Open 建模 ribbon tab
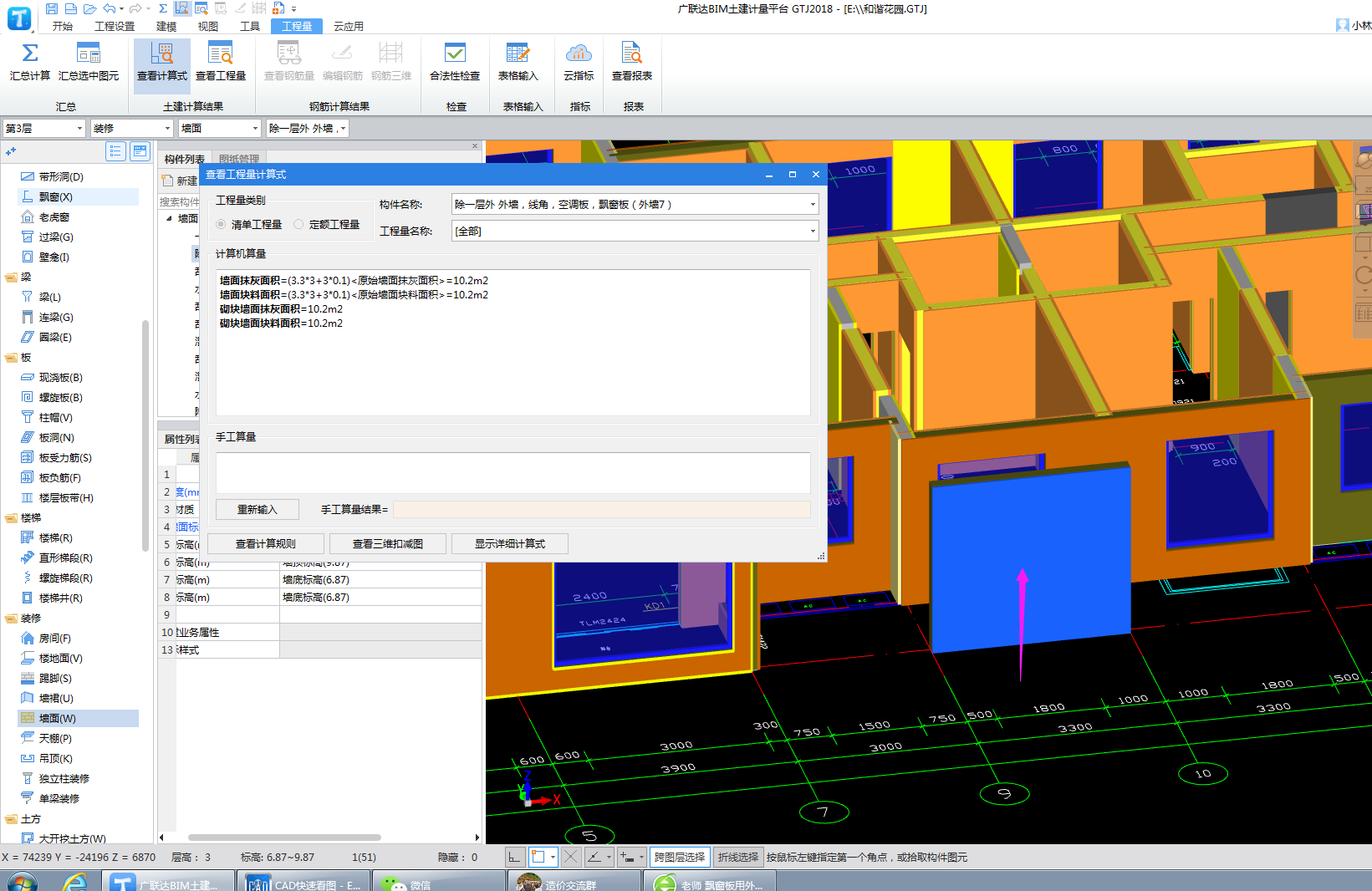 coord(166,27)
